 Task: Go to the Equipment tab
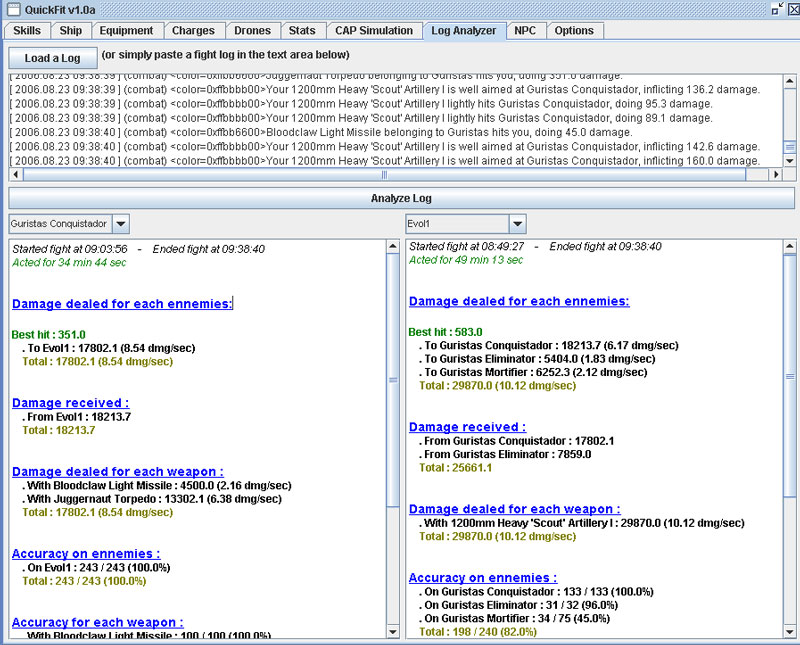point(126,31)
